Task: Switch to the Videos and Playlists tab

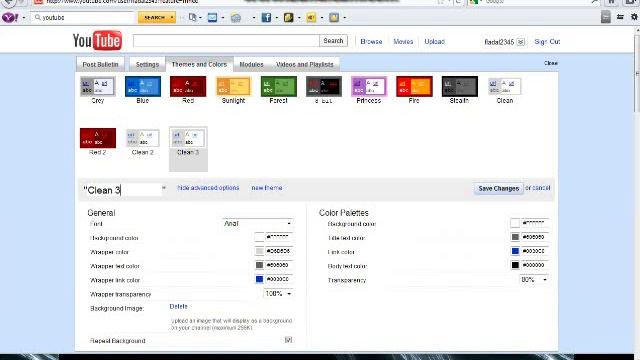Action: 305,64
